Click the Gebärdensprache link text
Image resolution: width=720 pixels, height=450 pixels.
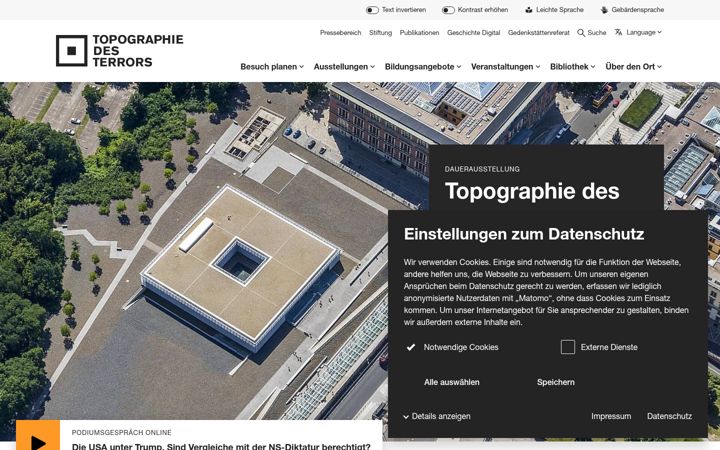tap(637, 10)
